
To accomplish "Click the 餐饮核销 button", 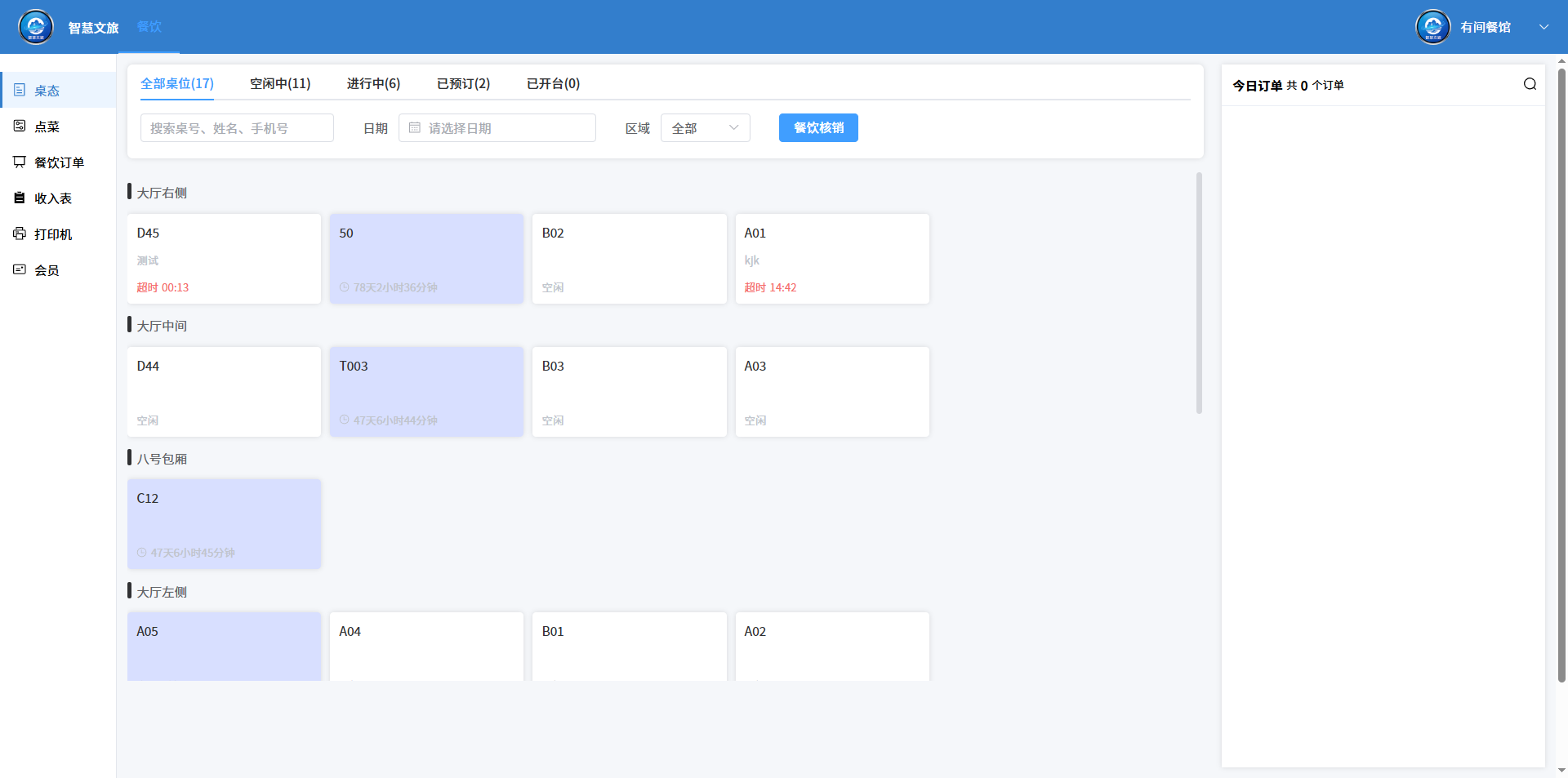I will (818, 128).
